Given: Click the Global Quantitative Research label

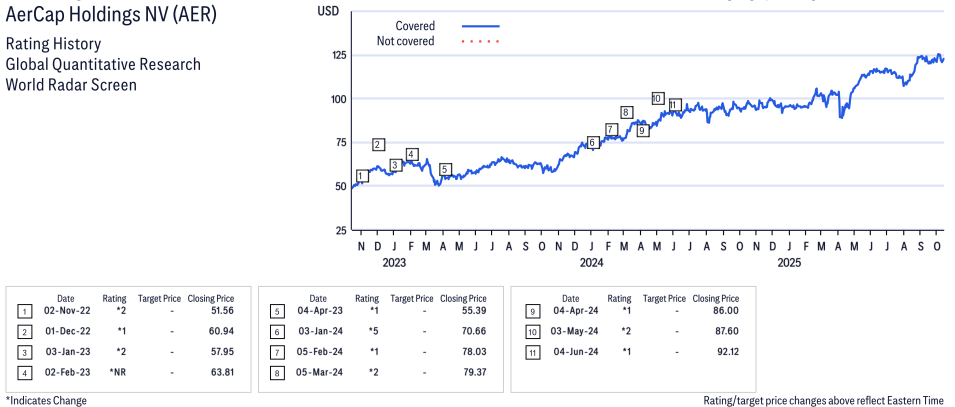Looking at the screenshot, I should (103, 64).
